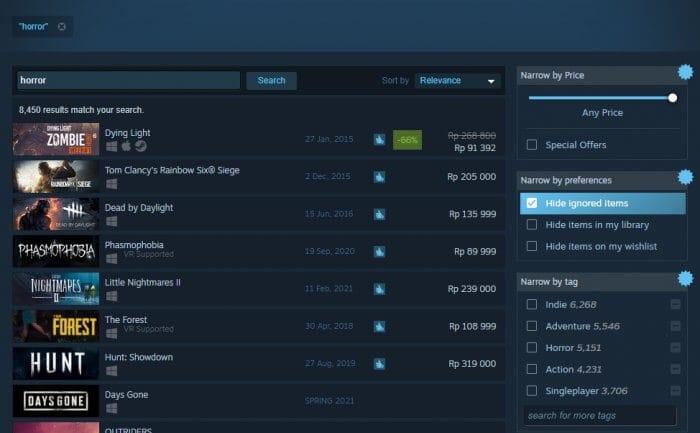Click the Apple icon under Dying Light
The image size is (700, 433).
[x=126, y=146]
